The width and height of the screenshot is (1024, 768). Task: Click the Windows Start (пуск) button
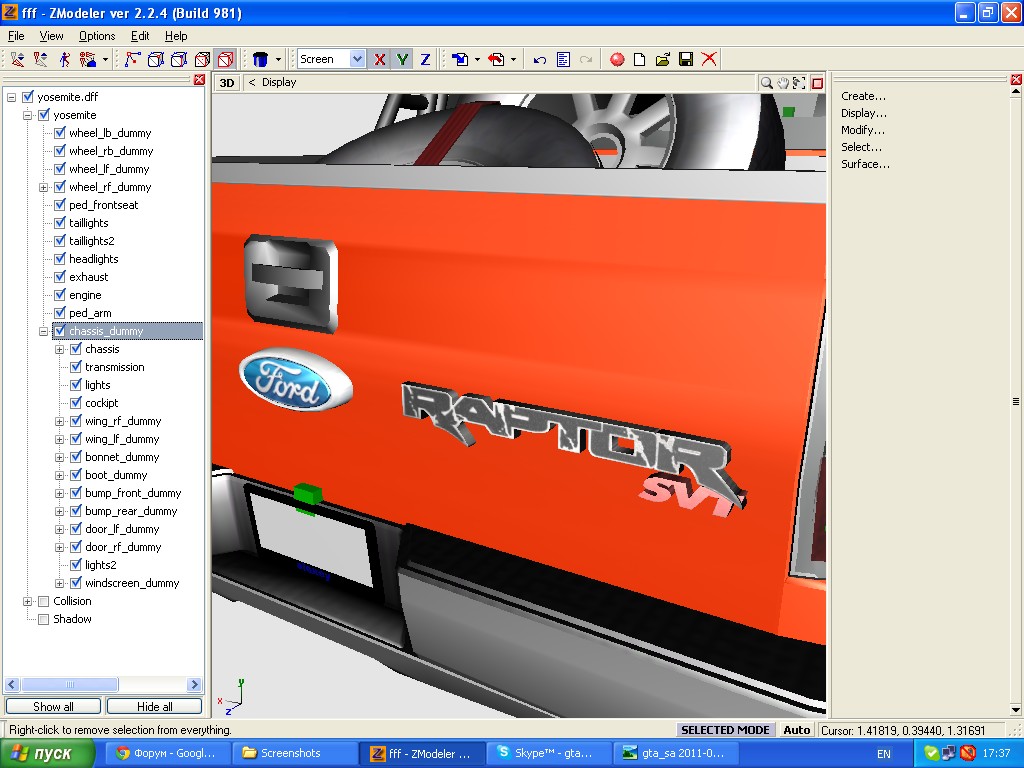(47, 754)
